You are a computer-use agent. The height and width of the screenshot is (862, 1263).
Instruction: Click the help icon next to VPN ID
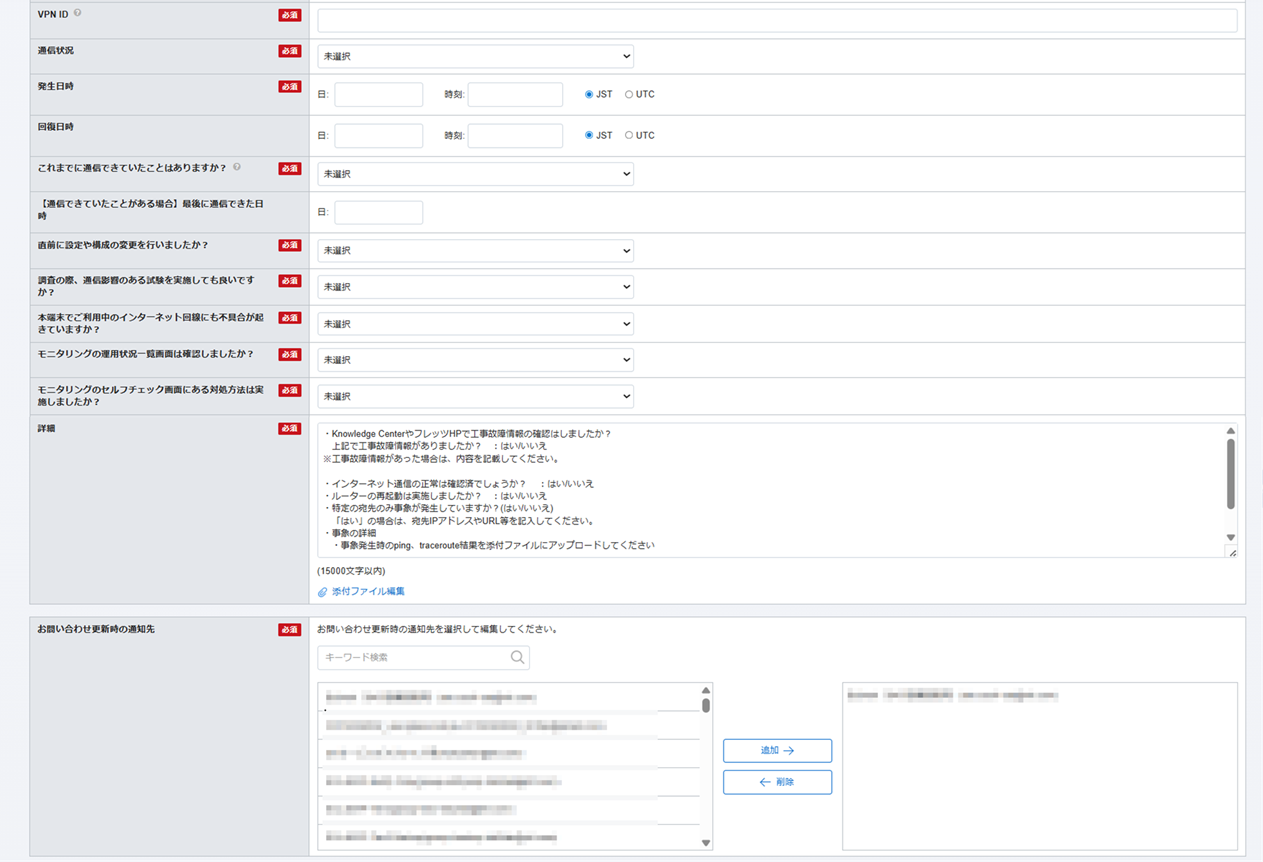78,14
